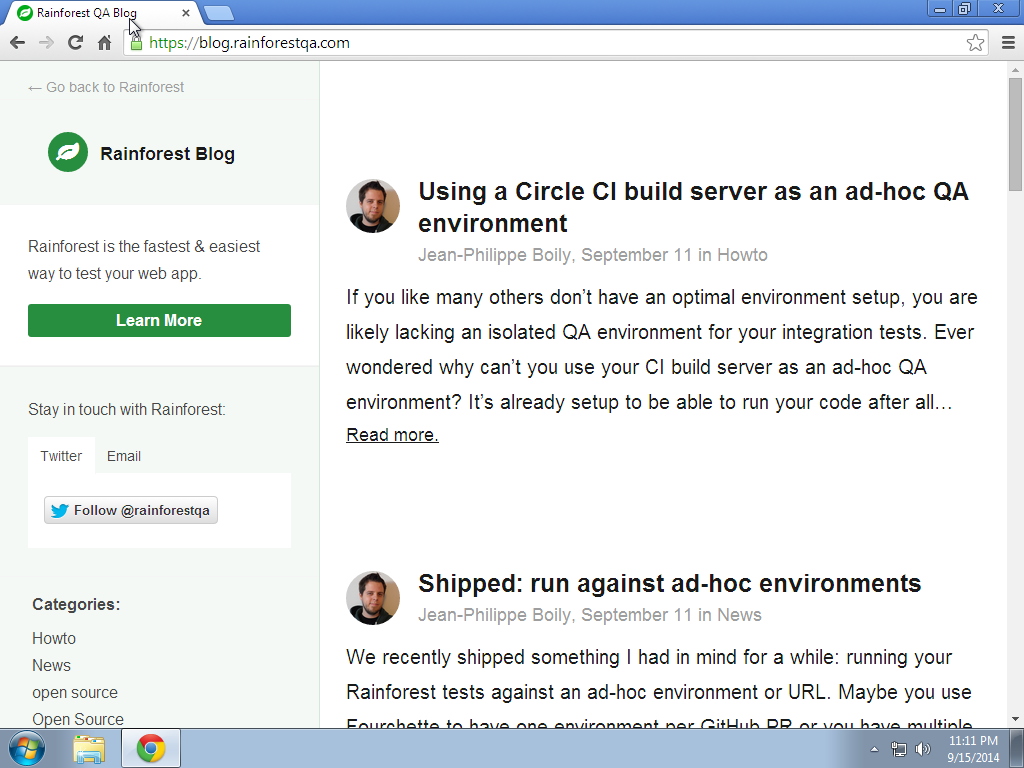Click Rainforest Blog heading text
The width and height of the screenshot is (1024, 768).
pos(167,153)
